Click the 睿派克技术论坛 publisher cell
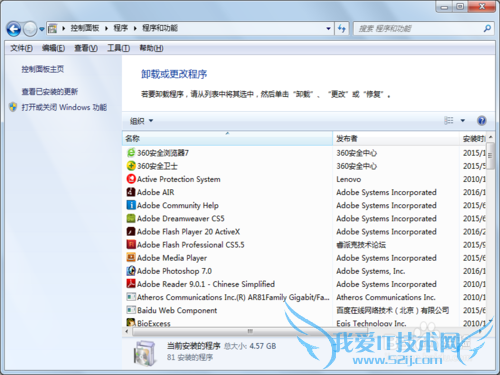This screenshot has width=500, height=375. [x=361, y=245]
